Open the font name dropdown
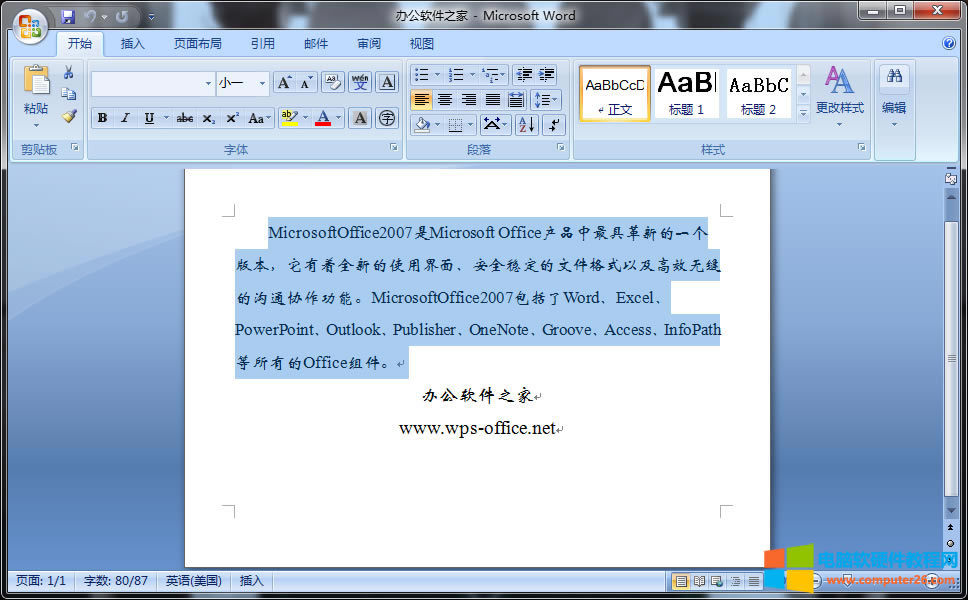Image resolution: width=968 pixels, height=600 pixels. [208, 83]
